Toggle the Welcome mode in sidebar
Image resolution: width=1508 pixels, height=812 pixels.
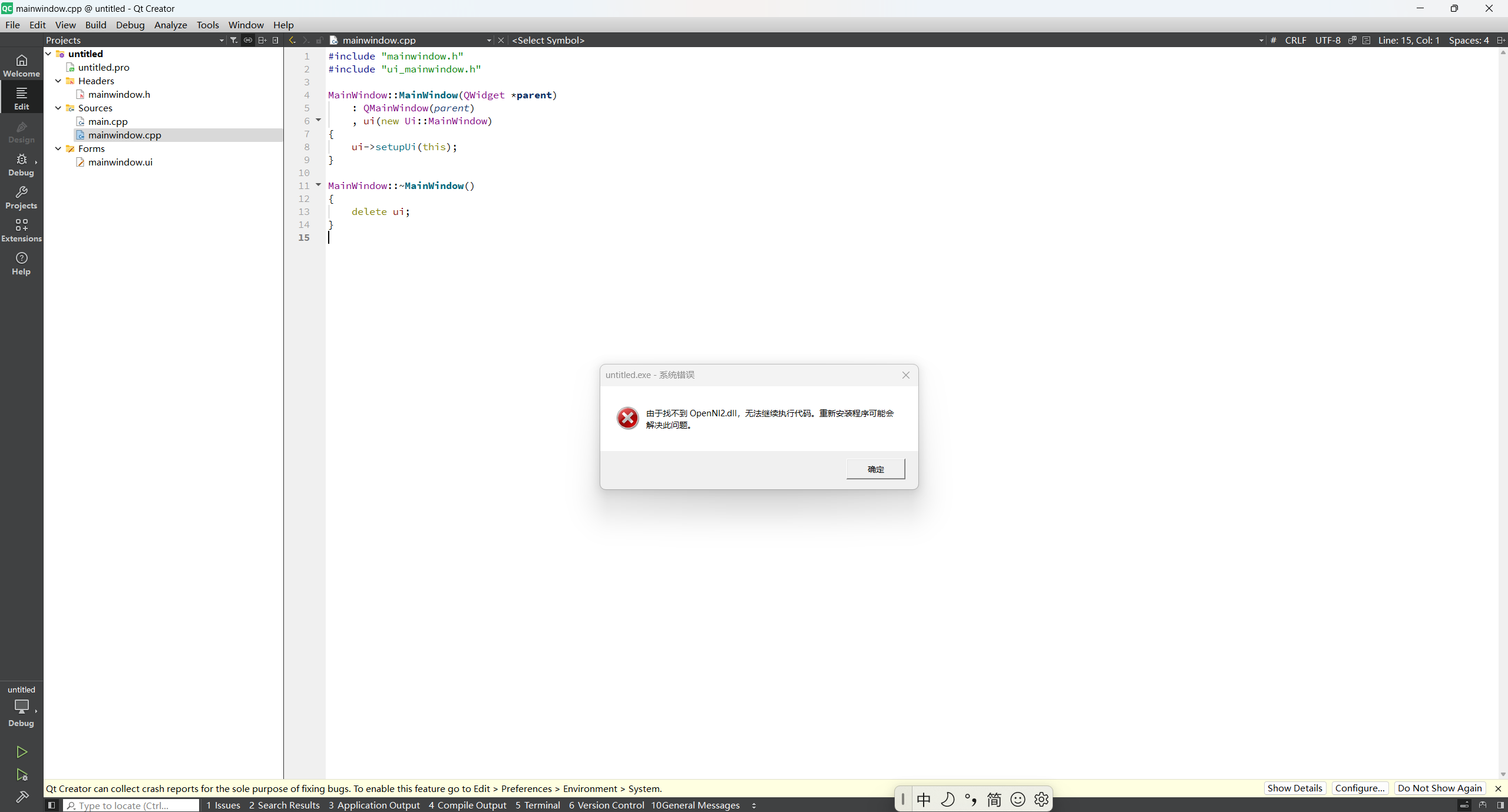[x=21, y=65]
